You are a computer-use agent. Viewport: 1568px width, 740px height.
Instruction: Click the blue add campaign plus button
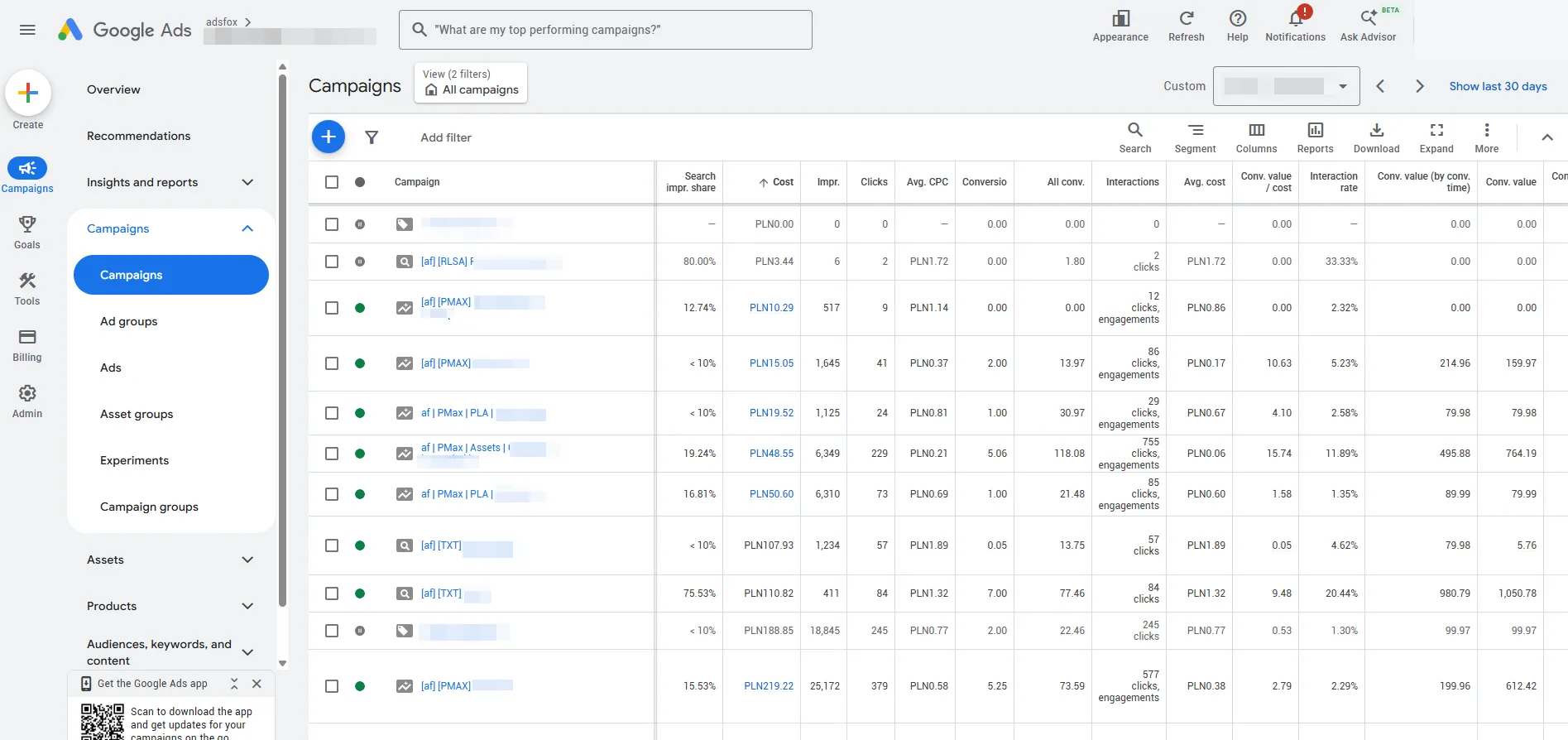328,137
